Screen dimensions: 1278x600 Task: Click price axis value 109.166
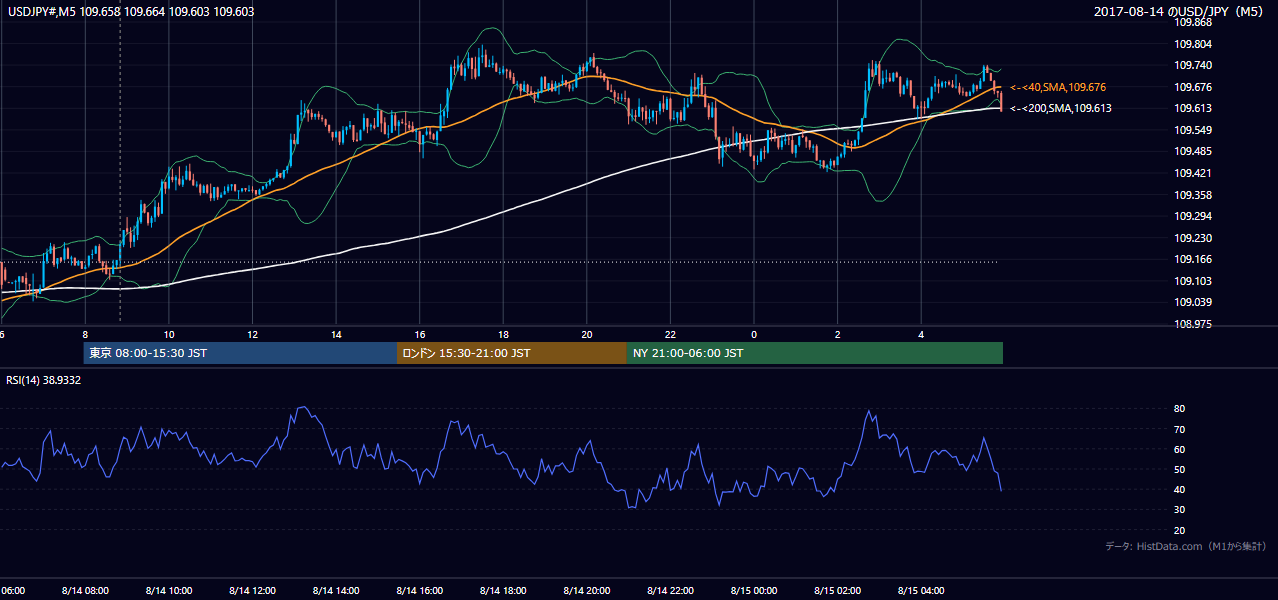(x=1192, y=260)
